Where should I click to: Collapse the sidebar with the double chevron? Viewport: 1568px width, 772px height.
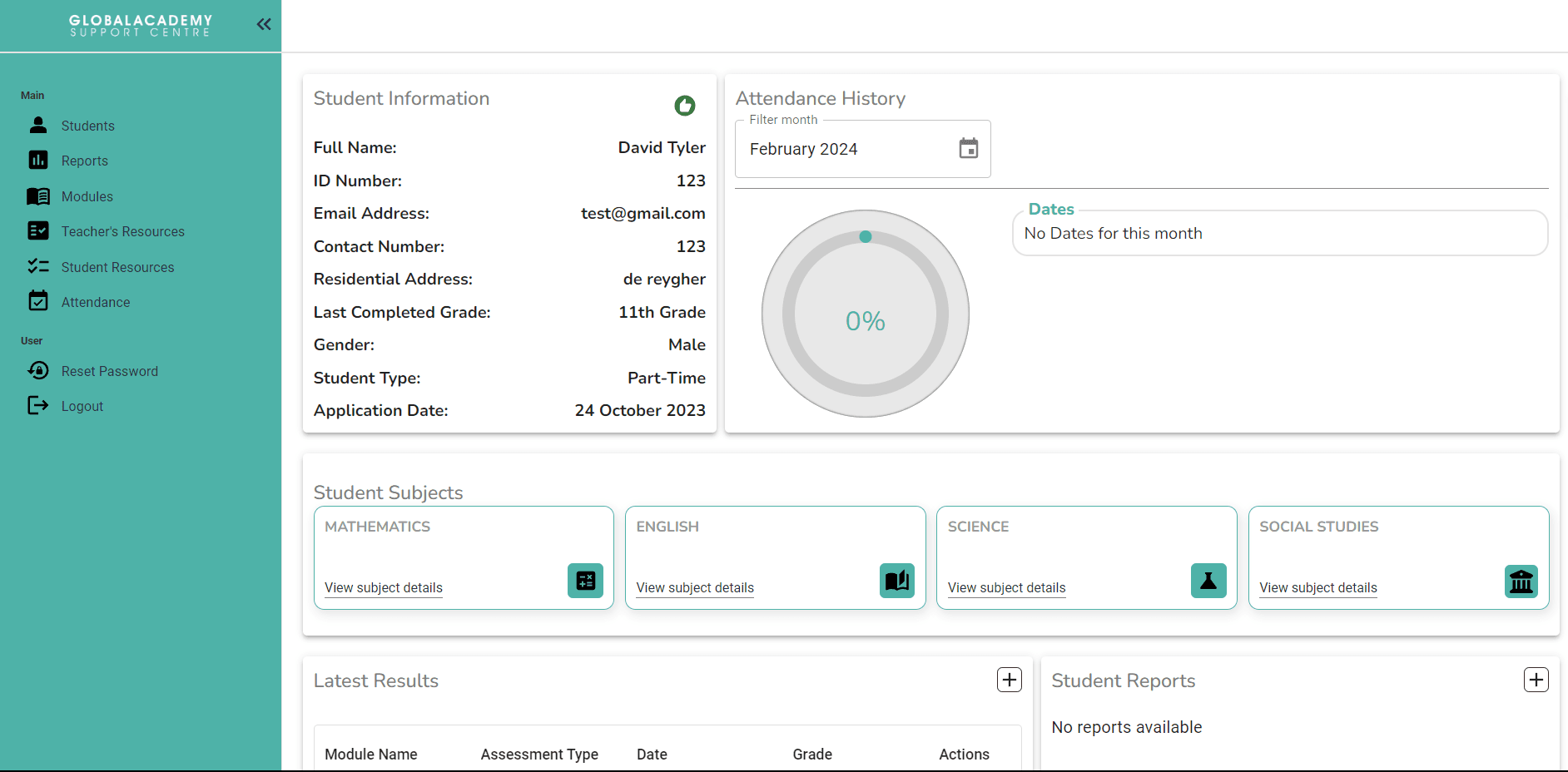tap(264, 24)
